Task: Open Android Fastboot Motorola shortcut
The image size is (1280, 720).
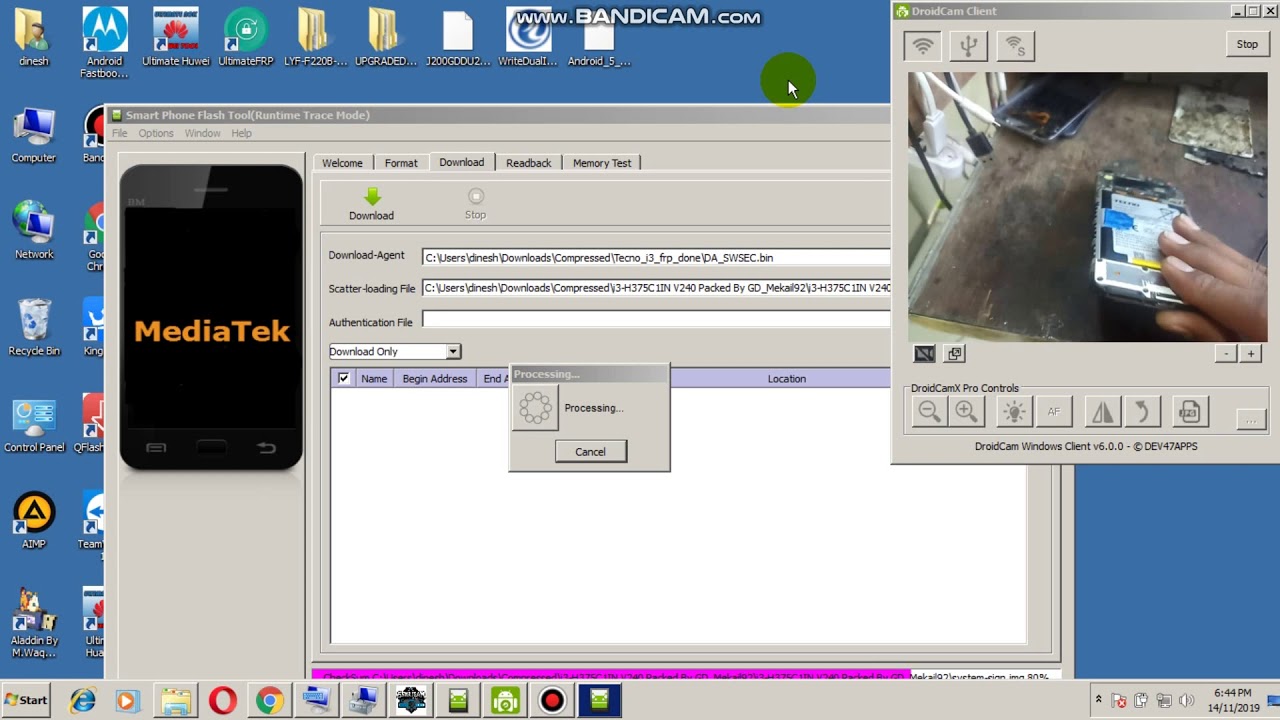Action: (x=104, y=44)
